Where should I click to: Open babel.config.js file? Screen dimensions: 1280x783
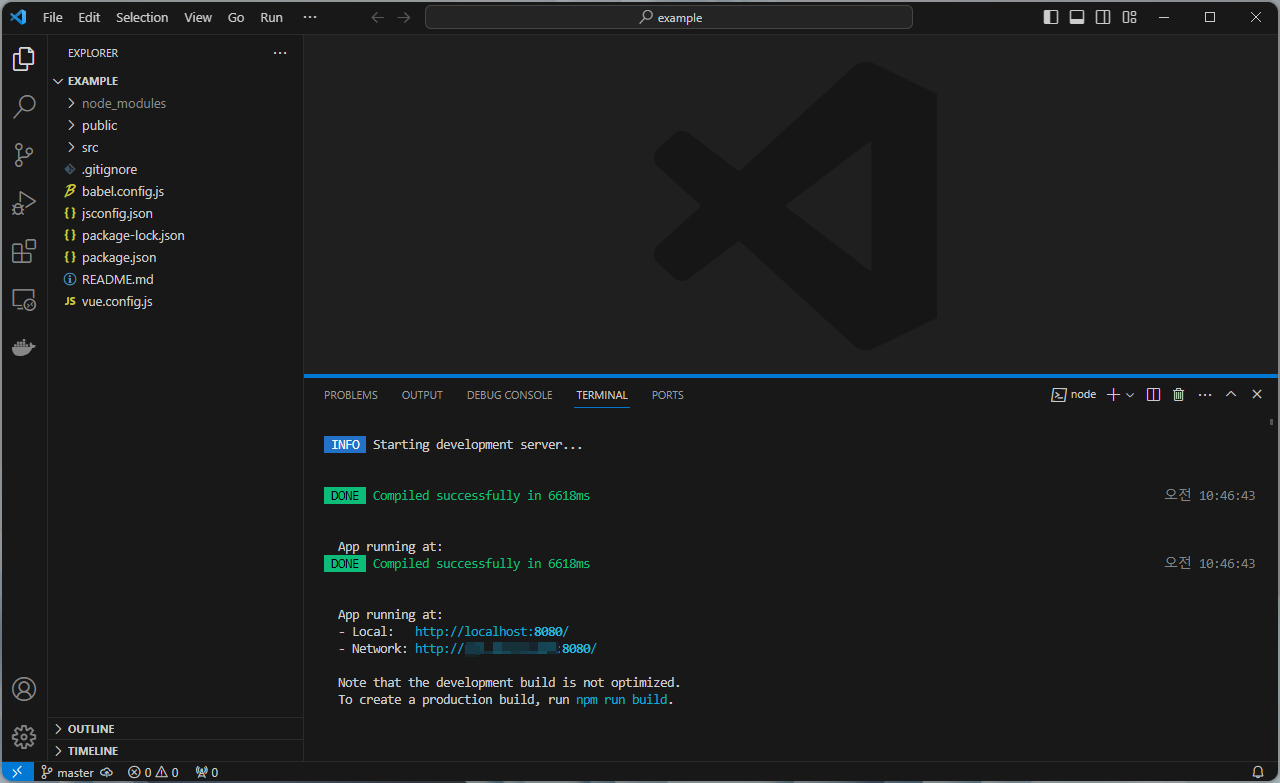coord(175,191)
